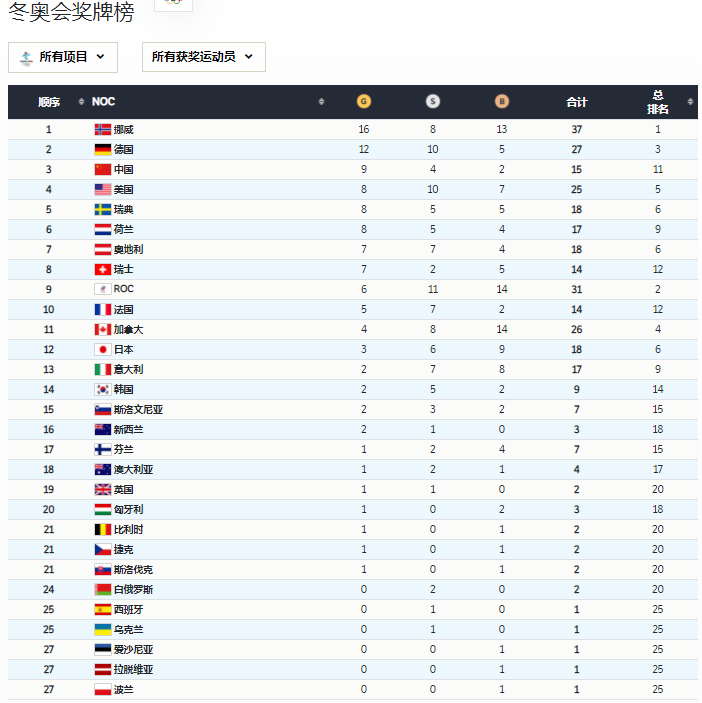Click the Switzerland flag icon
The width and height of the screenshot is (702, 703).
click(103, 269)
